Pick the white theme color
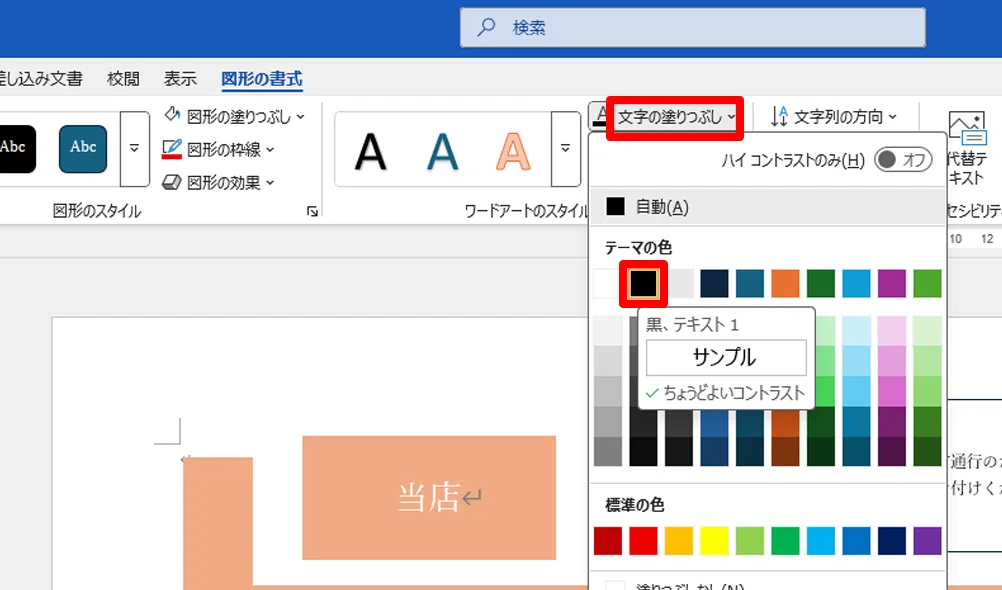The height and width of the screenshot is (590, 1002). [607, 284]
